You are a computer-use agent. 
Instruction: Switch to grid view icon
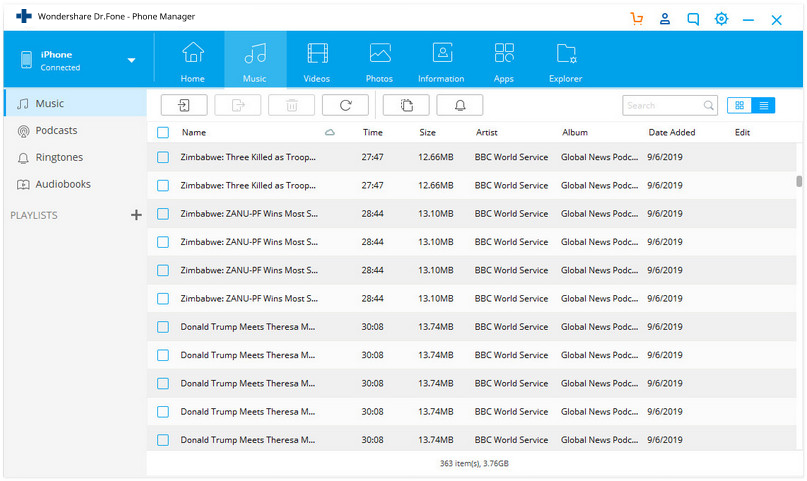(740, 105)
